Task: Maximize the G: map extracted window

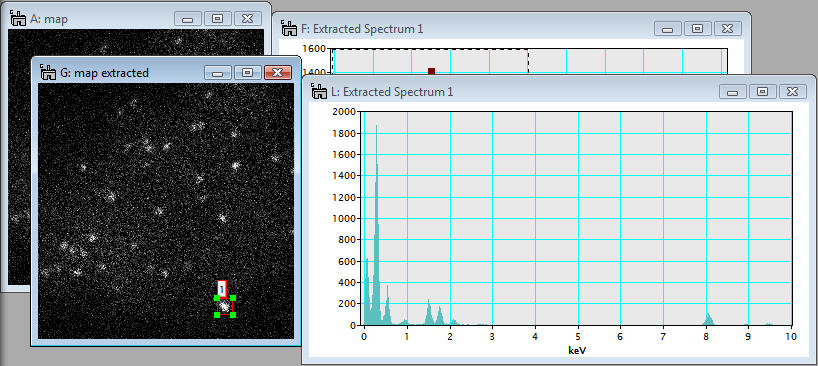Action: pos(248,72)
